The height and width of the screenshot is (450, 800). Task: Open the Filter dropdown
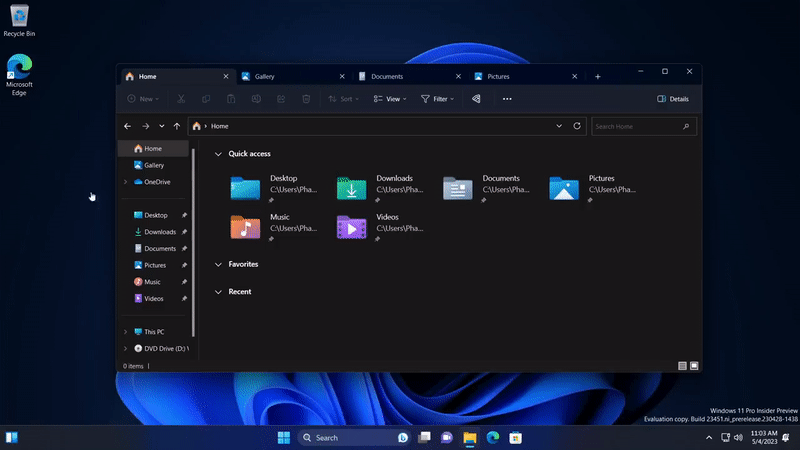point(438,99)
